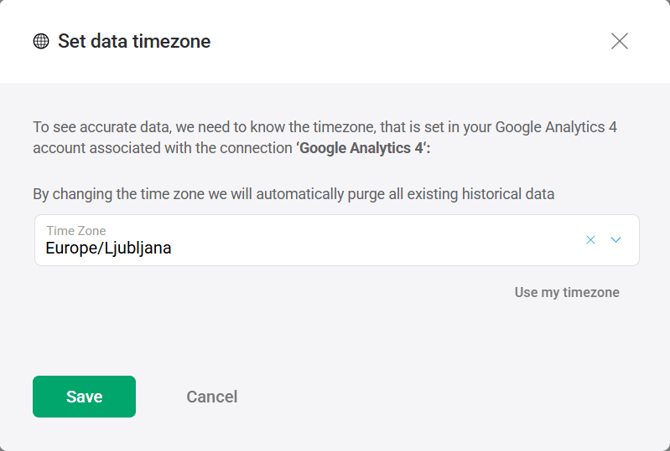Click the small Time Zone field label

[76, 231]
